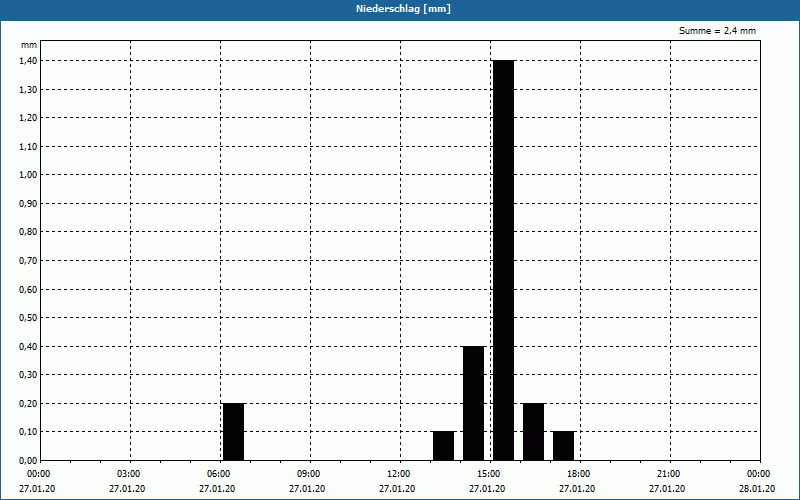
Task: Select the 06:00 time label
Action: 219,474
